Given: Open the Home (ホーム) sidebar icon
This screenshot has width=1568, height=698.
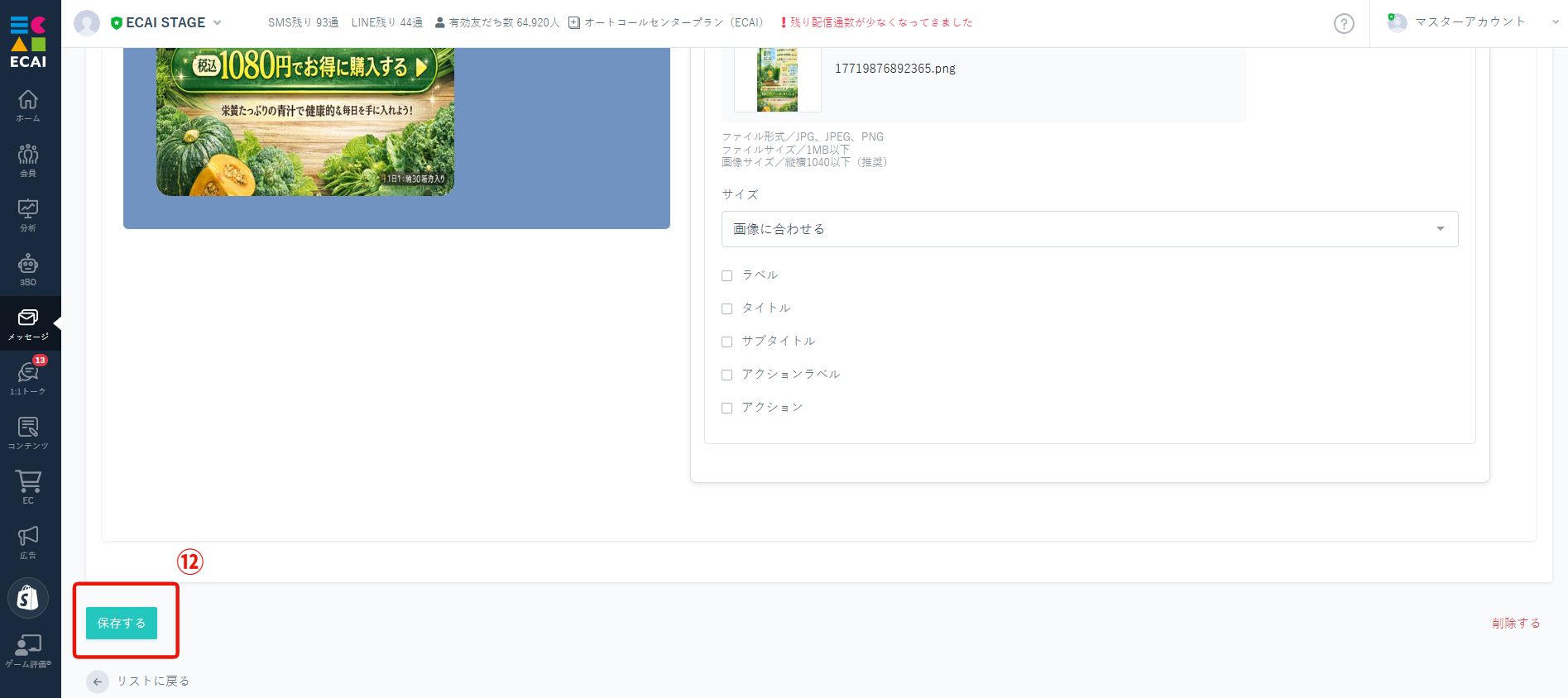Looking at the screenshot, I should pyautogui.click(x=28, y=105).
